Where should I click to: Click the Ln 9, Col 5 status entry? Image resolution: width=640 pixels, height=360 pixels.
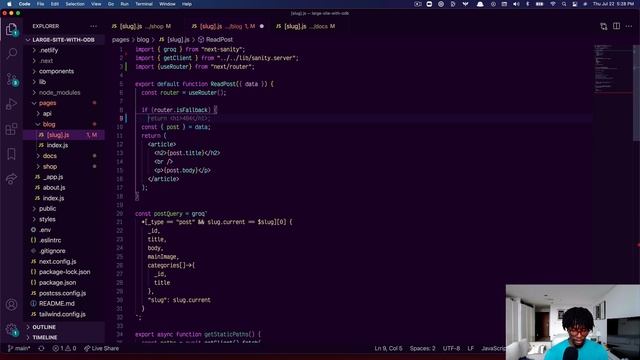point(388,348)
